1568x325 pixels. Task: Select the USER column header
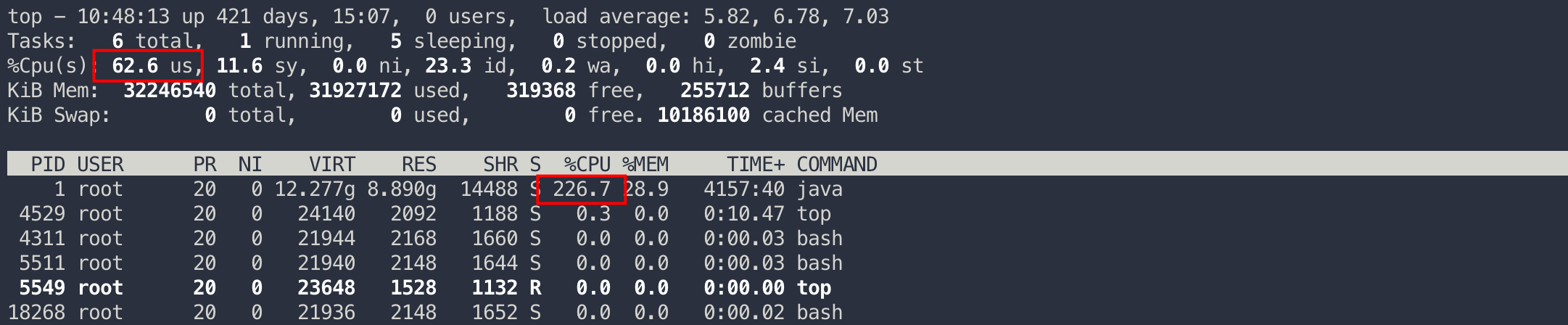coord(100,165)
